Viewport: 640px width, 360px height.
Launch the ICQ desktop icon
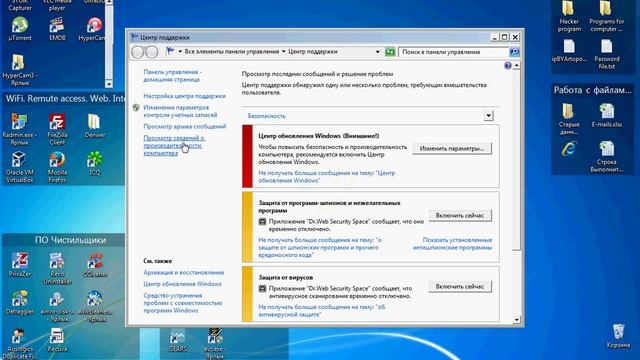(x=95, y=163)
